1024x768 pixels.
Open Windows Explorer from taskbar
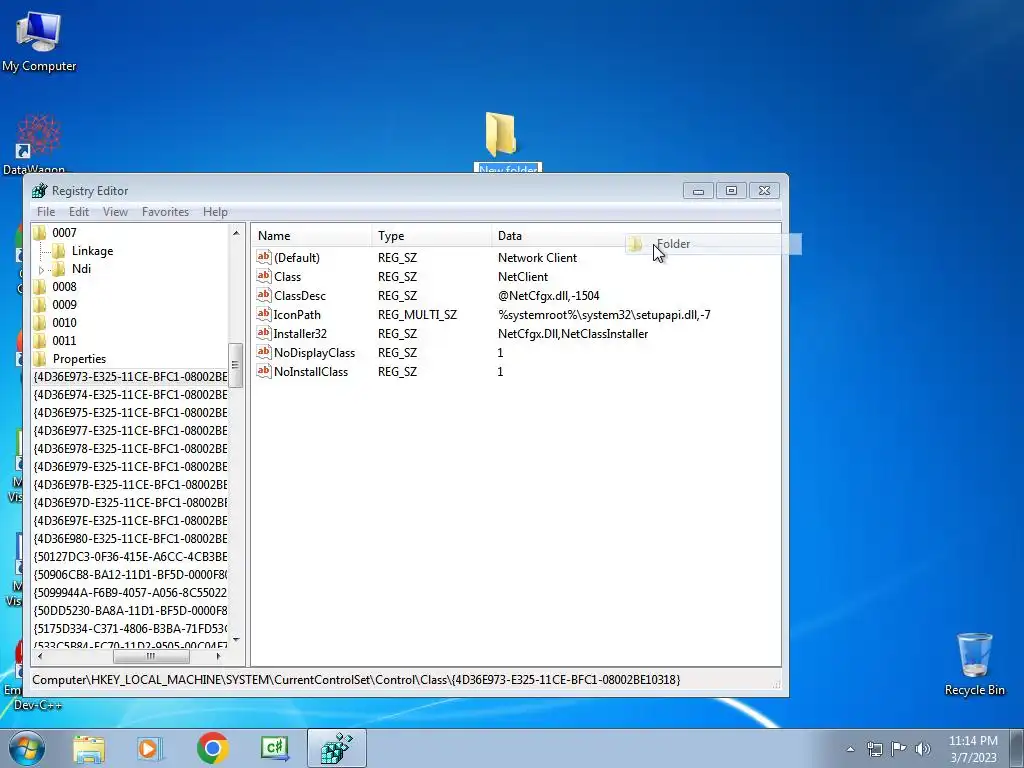(x=89, y=748)
